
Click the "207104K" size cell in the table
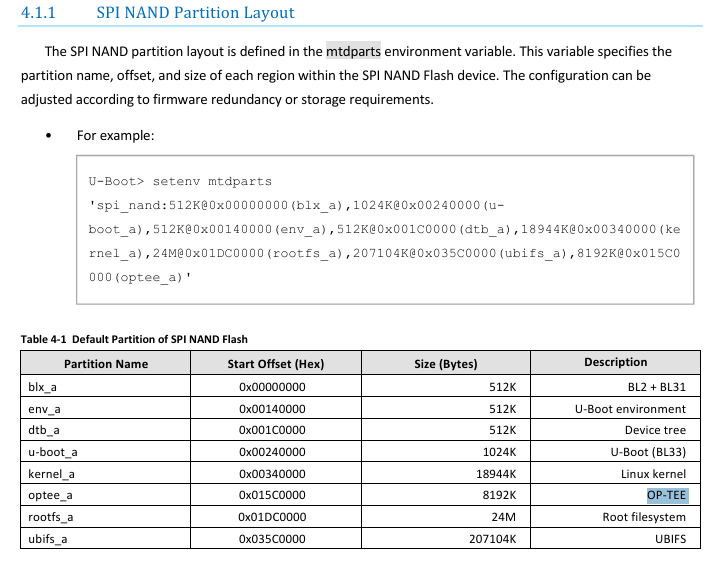pos(490,540)
